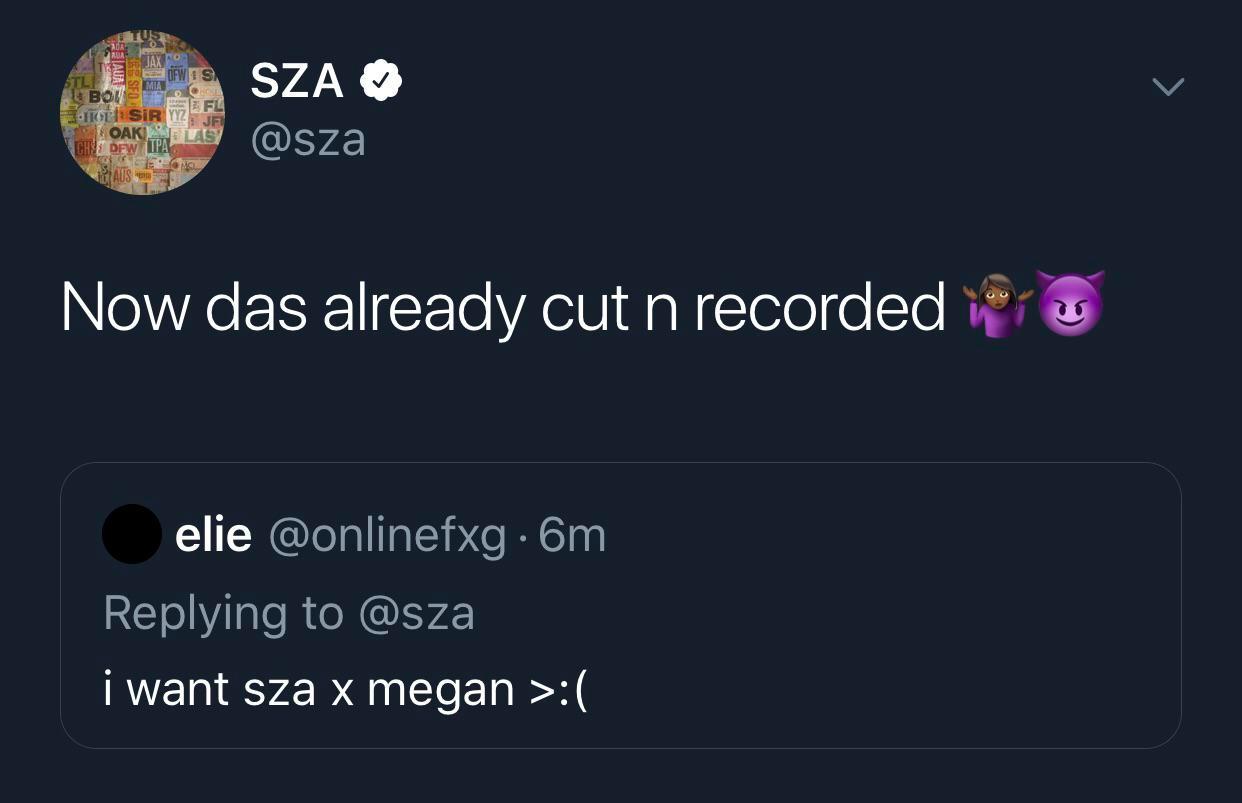Screen dimensions: 1242x803
Task: Click the @sza username handle
Action: pyautogui.click(x=306, y=140)
